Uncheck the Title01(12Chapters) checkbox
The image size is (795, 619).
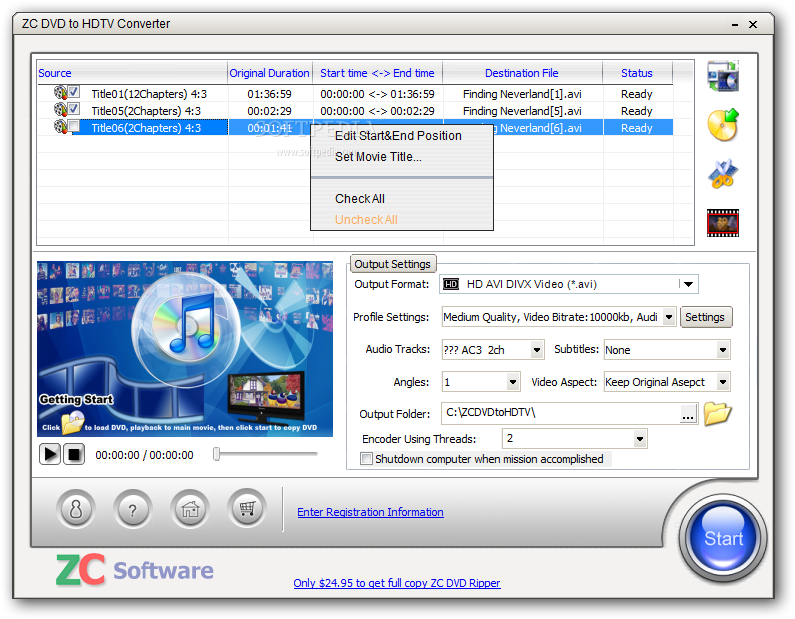[x=74, y=92]
